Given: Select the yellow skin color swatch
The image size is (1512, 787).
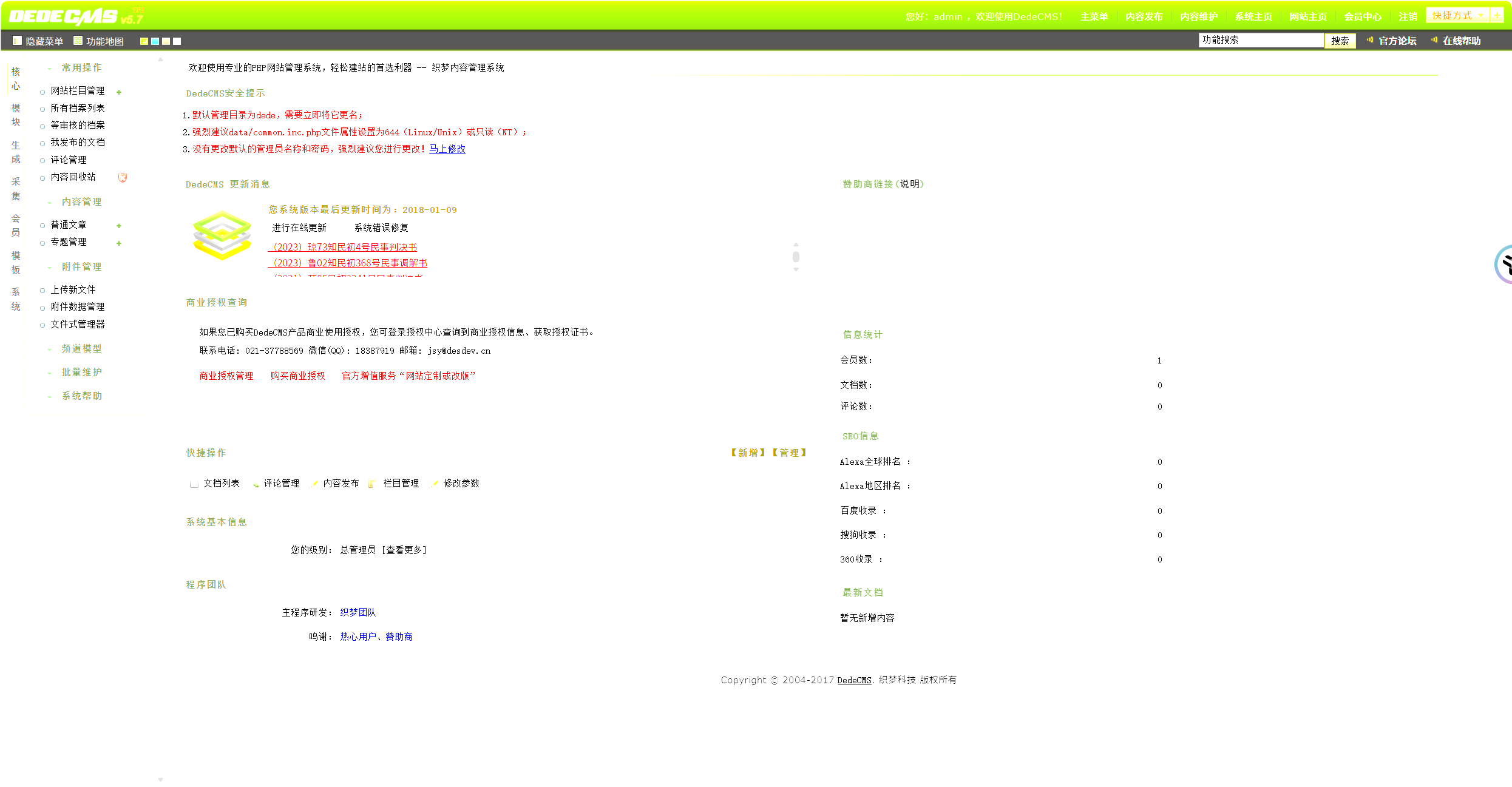Looking at the screenshot, I should click(144, 41).
